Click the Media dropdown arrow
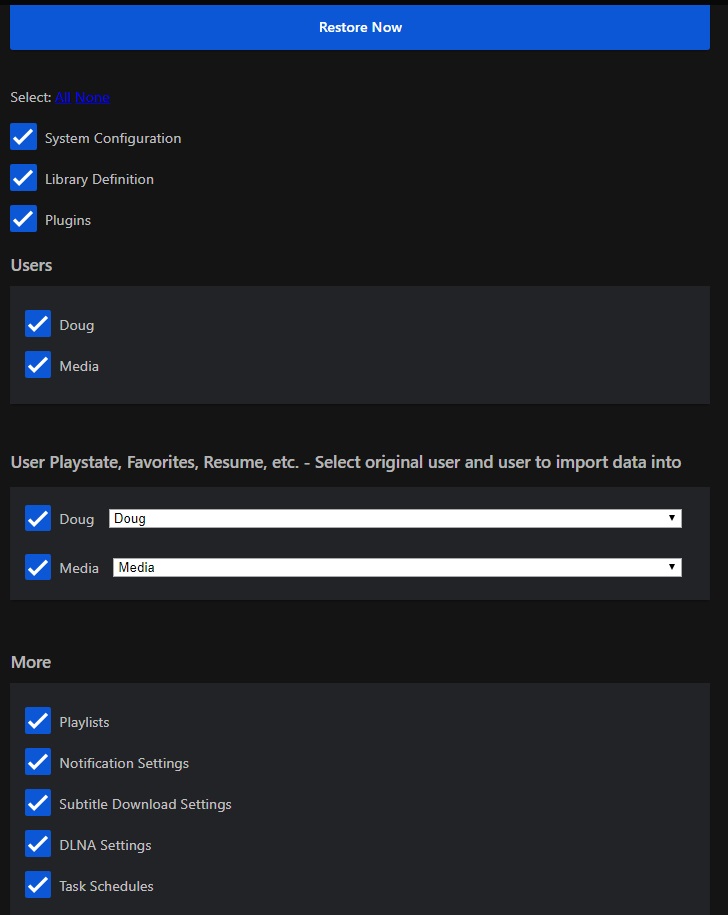728x915 pixels. click(674, 568)
